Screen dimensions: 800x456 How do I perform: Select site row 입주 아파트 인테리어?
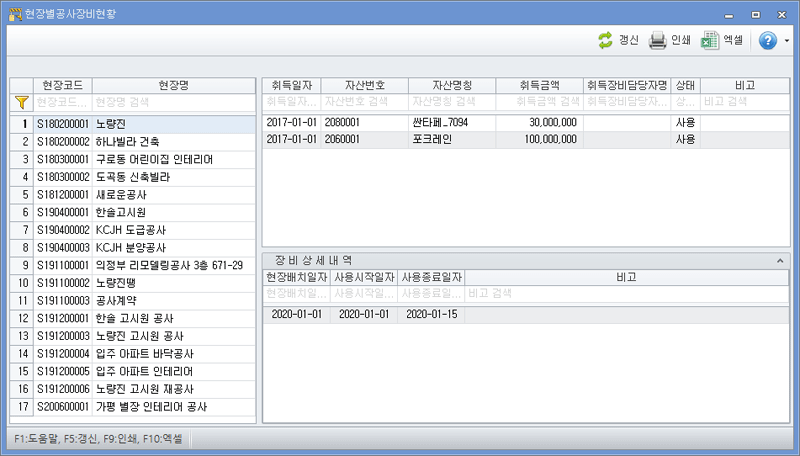click(x=133, y=371)
